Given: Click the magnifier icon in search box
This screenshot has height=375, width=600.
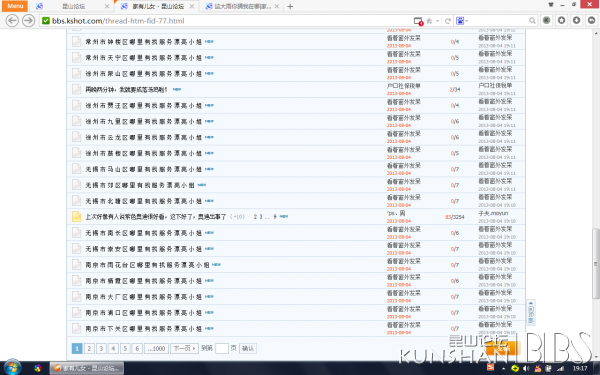Looking at the screenshot, I should click(532, 21).
